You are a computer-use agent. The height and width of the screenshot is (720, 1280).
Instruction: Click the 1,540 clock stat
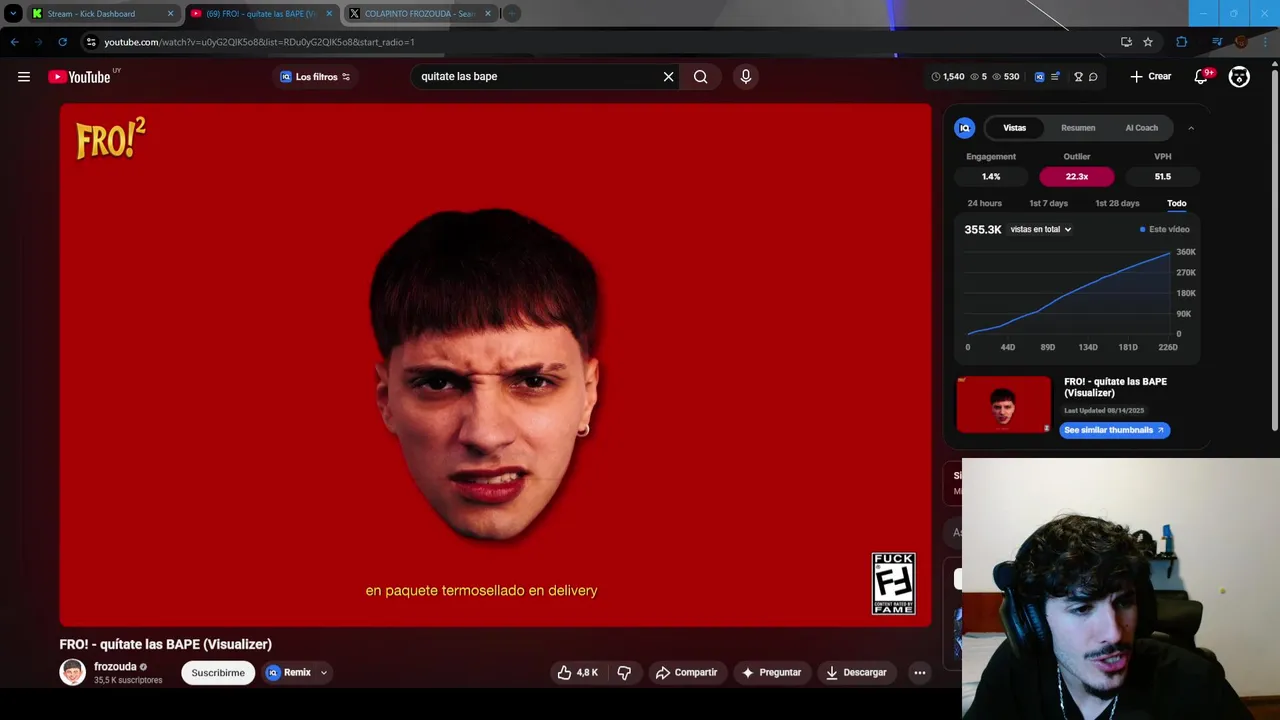coord(948,77)
